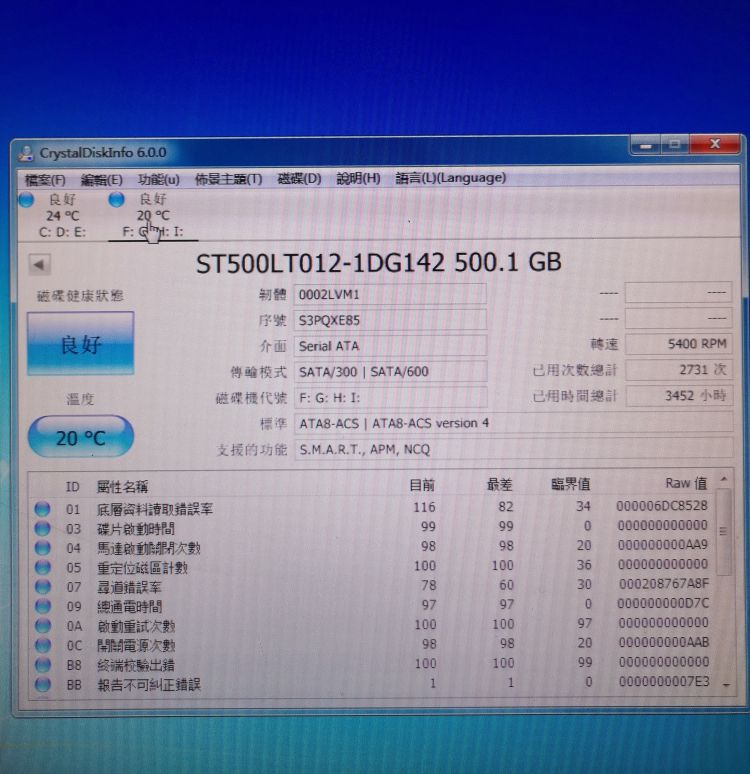Screen dimensions: 750x774
Task: Click the Serial ATA interface field
Action: pos(390,346)
